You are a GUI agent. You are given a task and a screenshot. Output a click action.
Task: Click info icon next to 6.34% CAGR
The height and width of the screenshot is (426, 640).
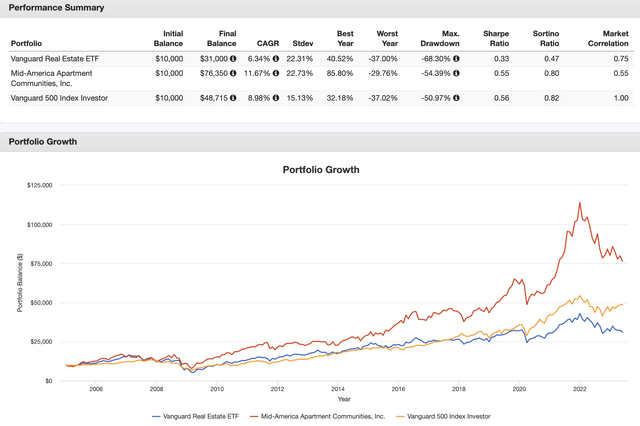tap(276, 59)
